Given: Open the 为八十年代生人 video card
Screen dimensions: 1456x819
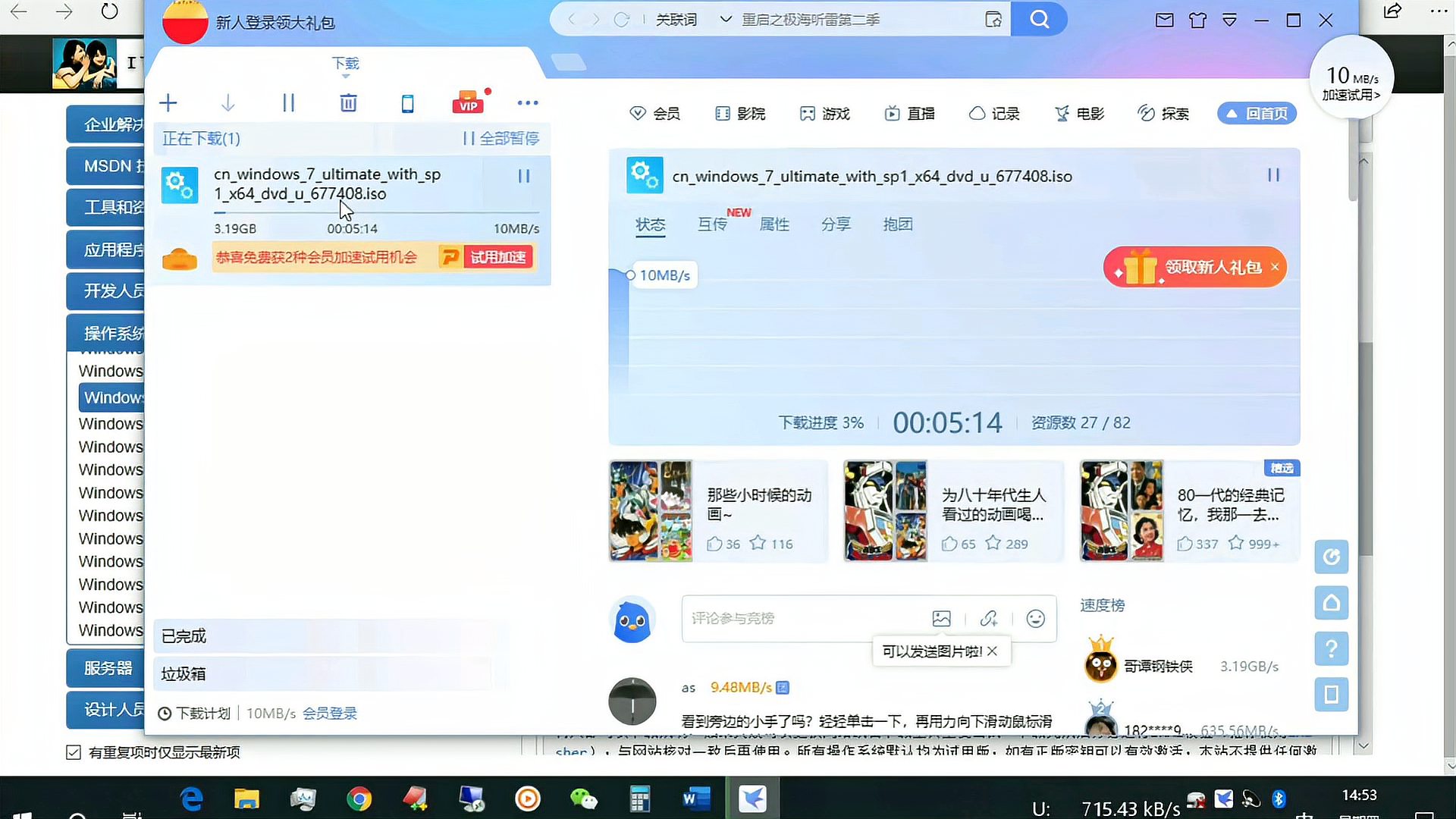Looking at the screenshot, I should (954, 511).
